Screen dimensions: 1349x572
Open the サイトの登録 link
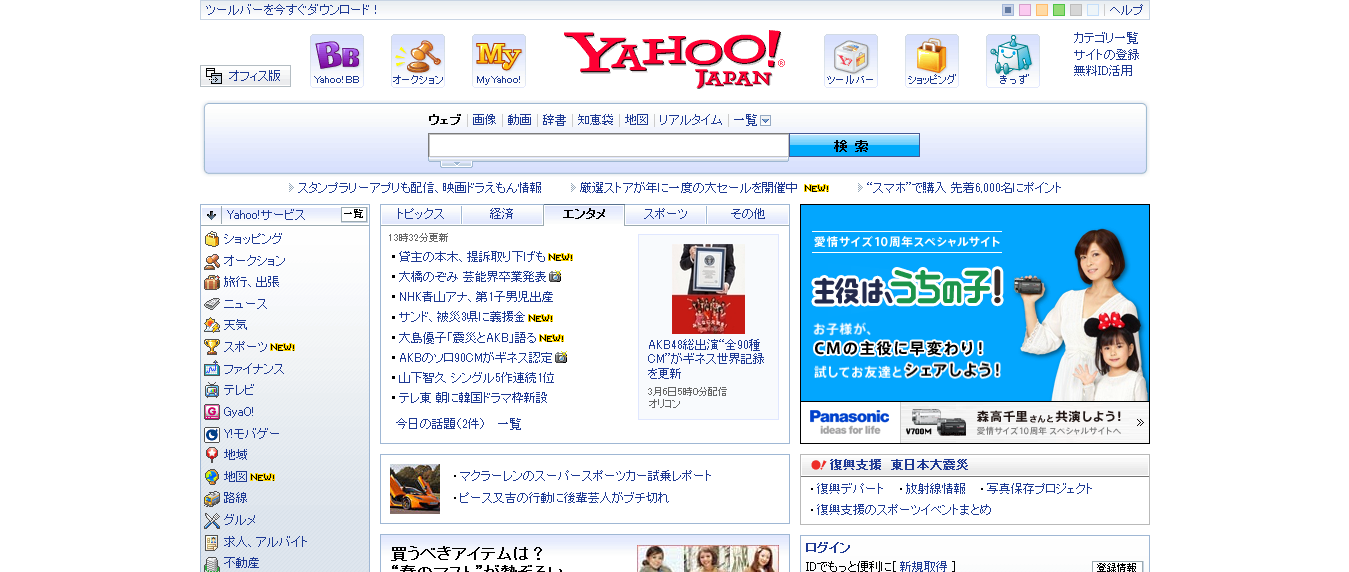[x=1106, y=55]
